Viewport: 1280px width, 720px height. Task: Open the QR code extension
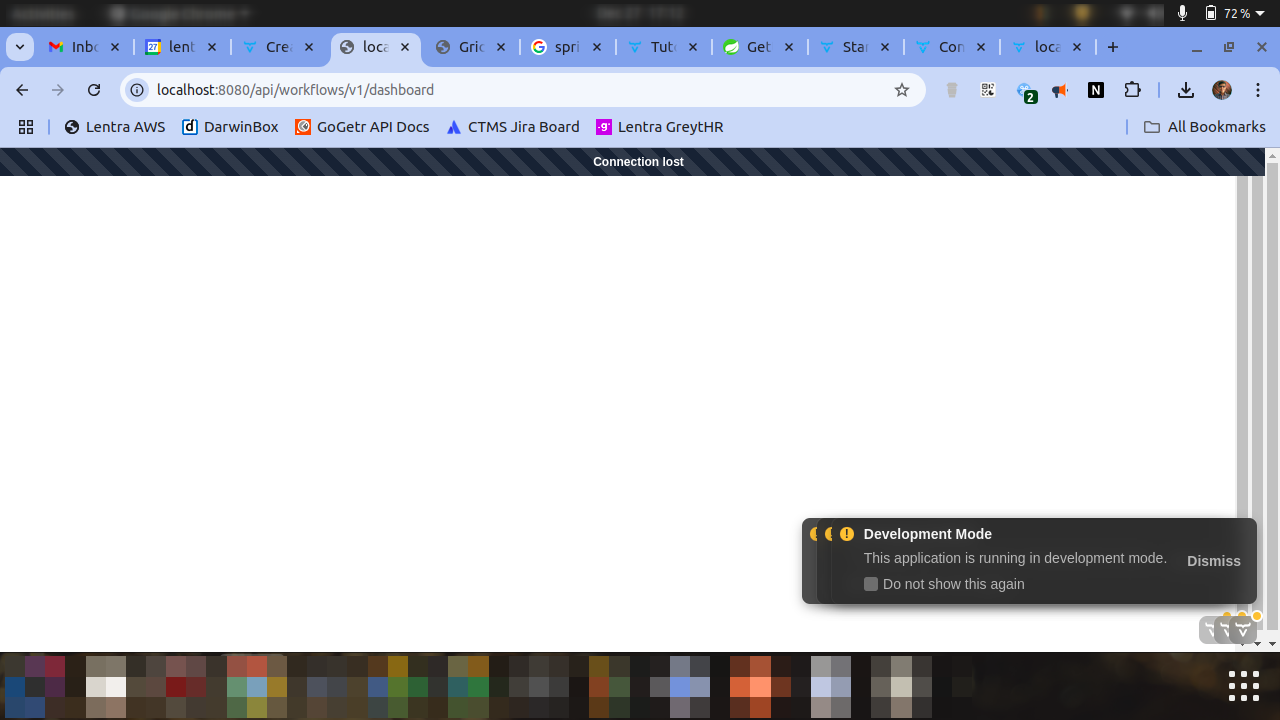988,90
